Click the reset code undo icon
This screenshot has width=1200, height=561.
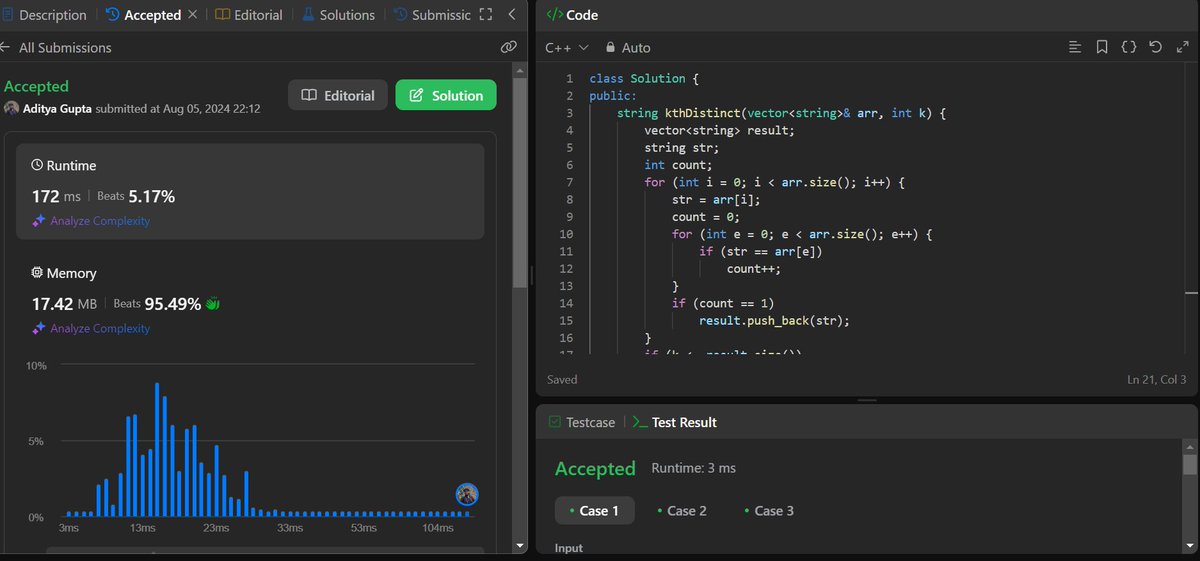click(1155, 47)
